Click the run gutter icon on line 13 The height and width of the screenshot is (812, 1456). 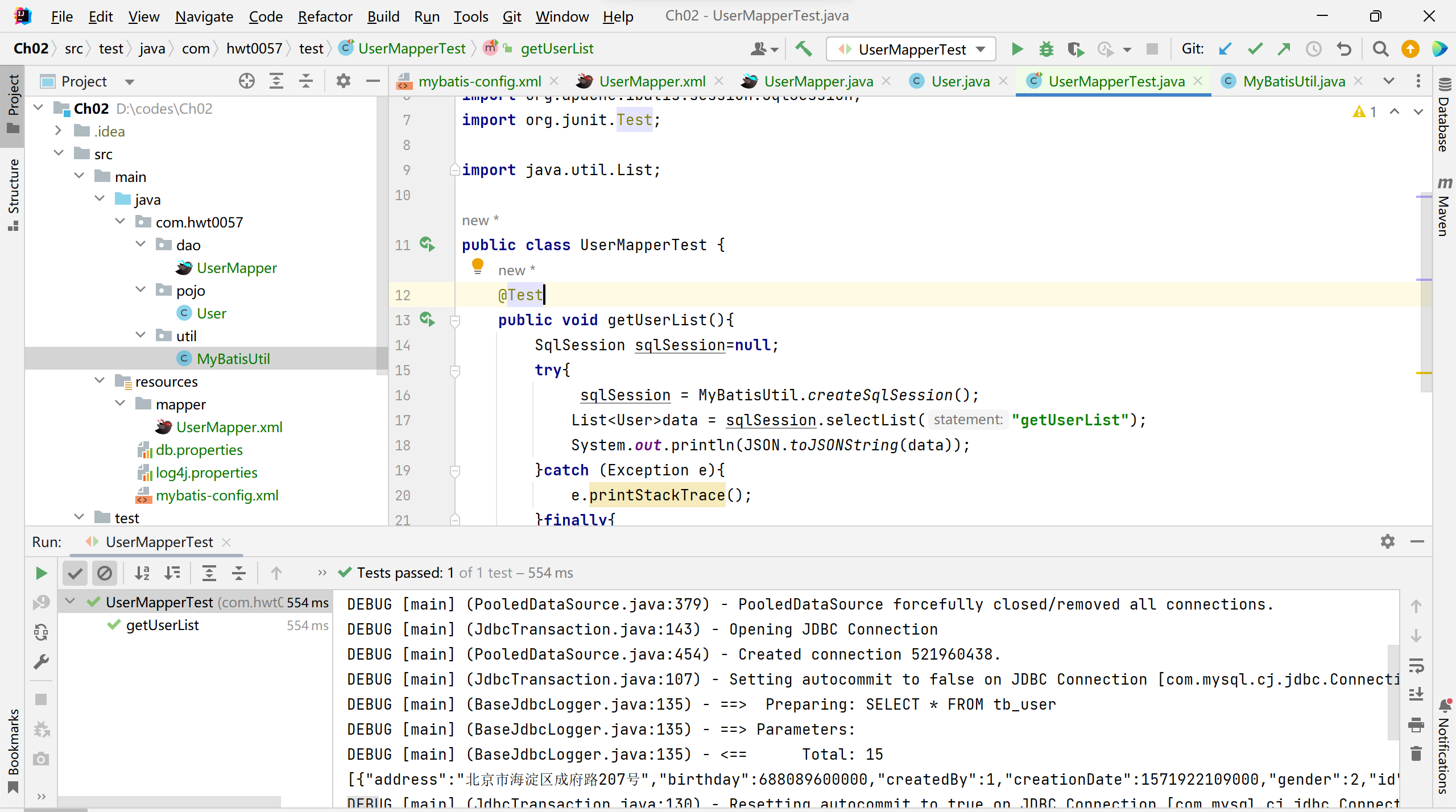[428, 320]
